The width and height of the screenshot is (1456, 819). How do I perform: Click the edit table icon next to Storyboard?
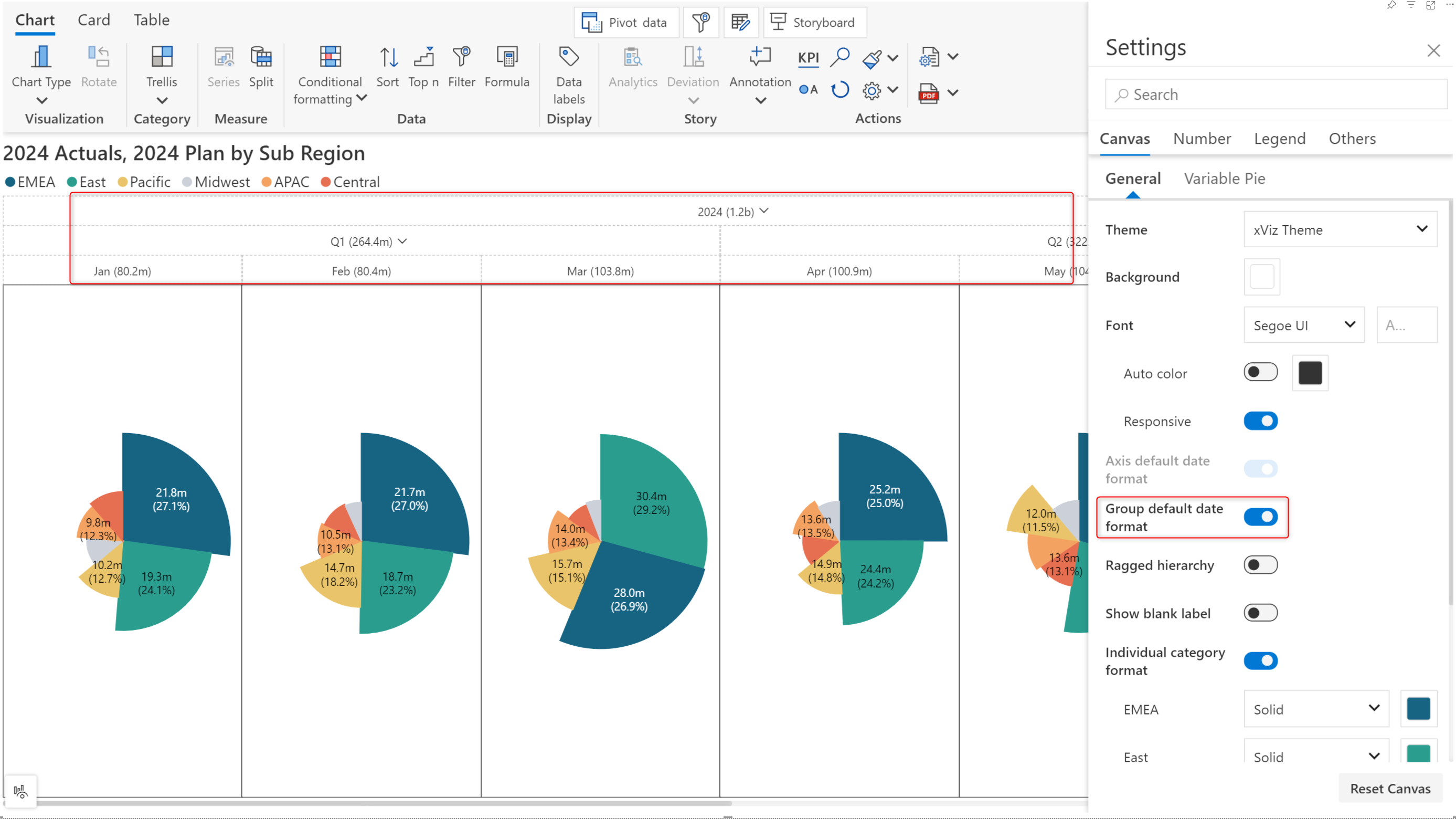tap(740, 22)
